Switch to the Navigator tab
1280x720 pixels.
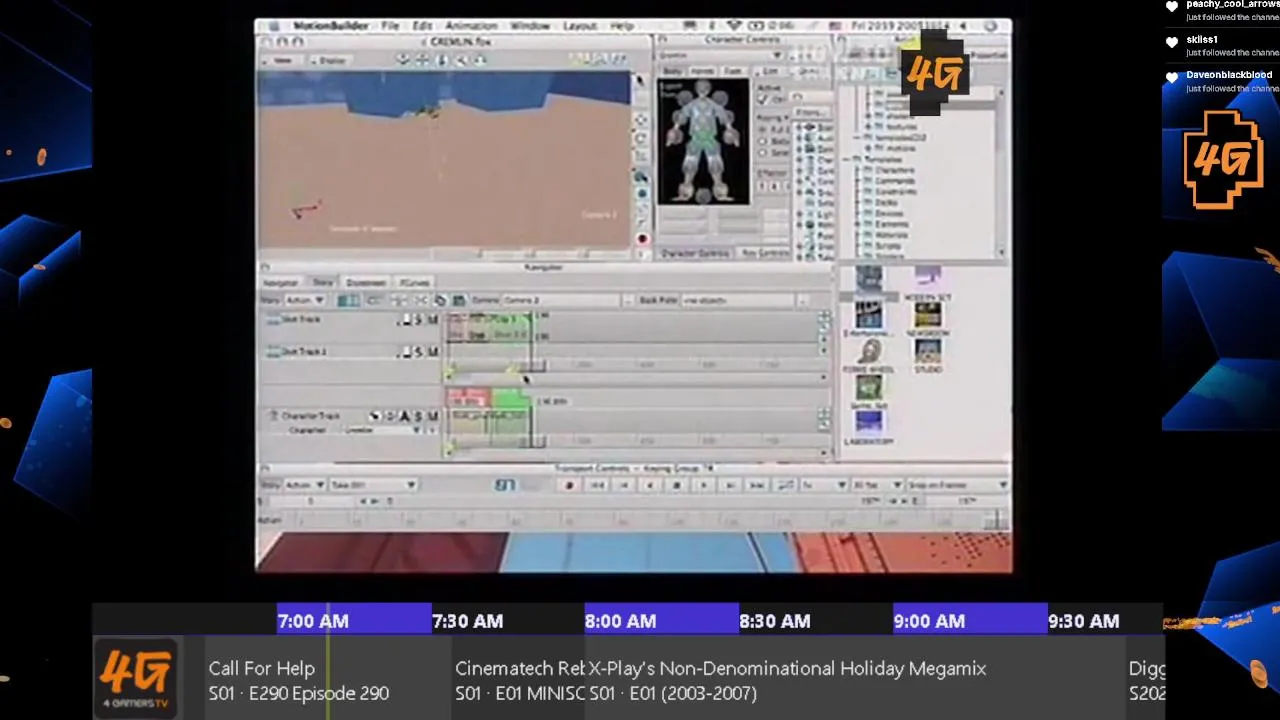click(281, 282)
